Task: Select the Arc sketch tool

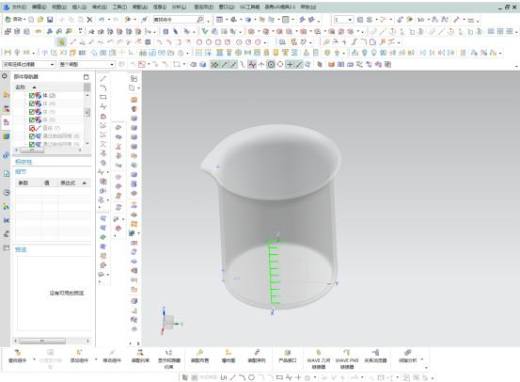Action: [x=103, y=88]
